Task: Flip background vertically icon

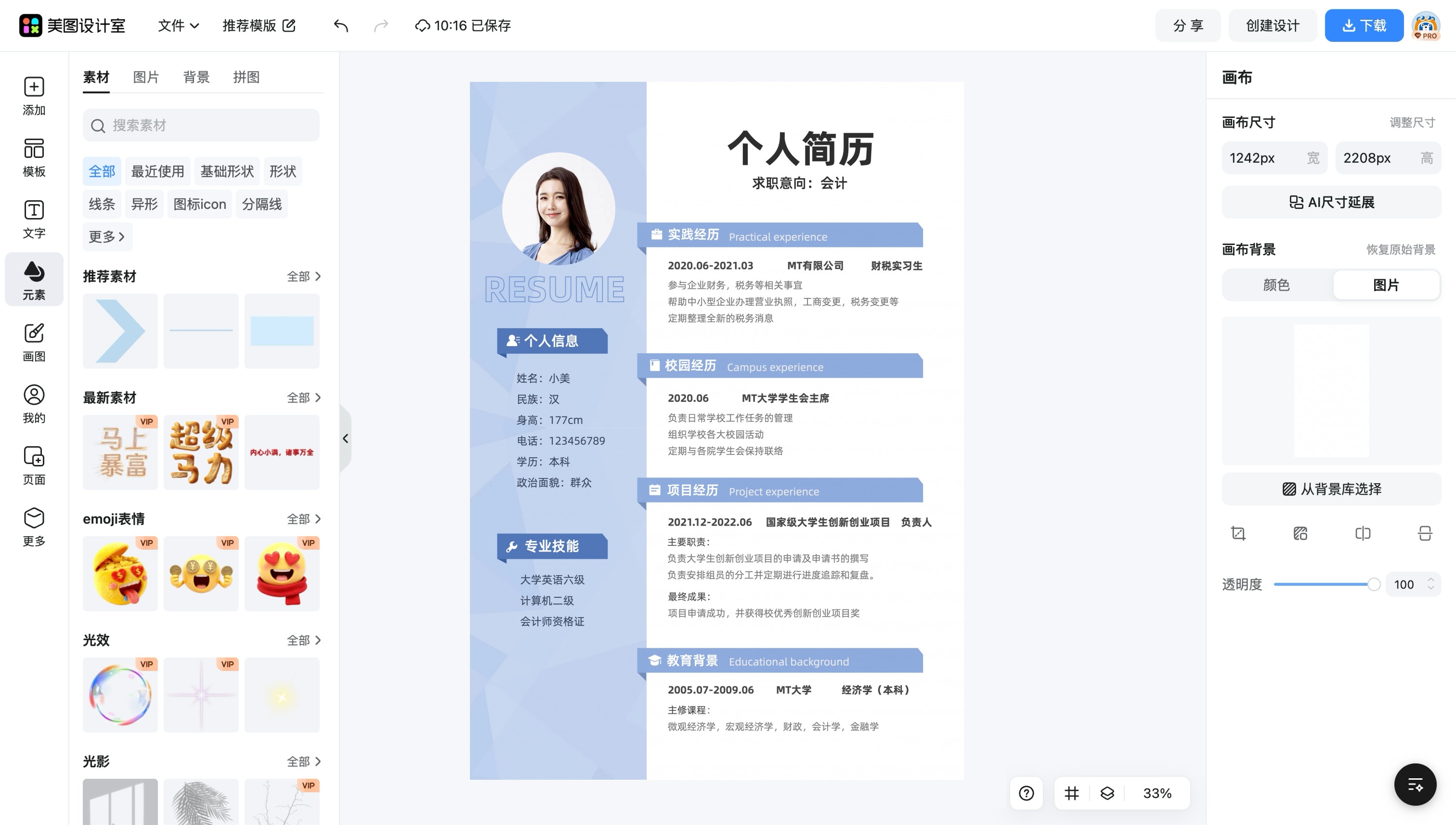Action: coord(1425,533)
